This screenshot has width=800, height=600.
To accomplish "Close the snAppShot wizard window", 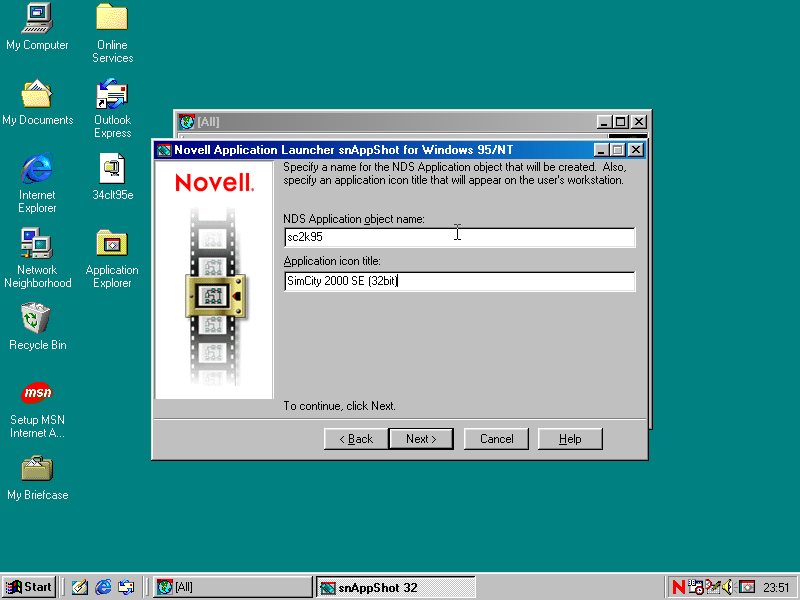I will click(635, 150).
